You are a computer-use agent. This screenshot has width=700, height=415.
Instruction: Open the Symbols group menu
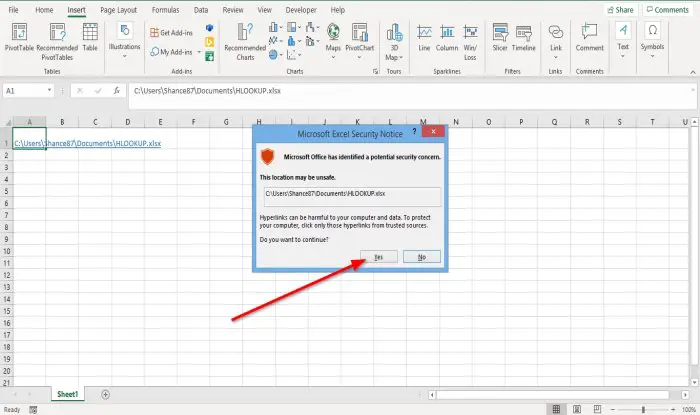pos(652,41)
